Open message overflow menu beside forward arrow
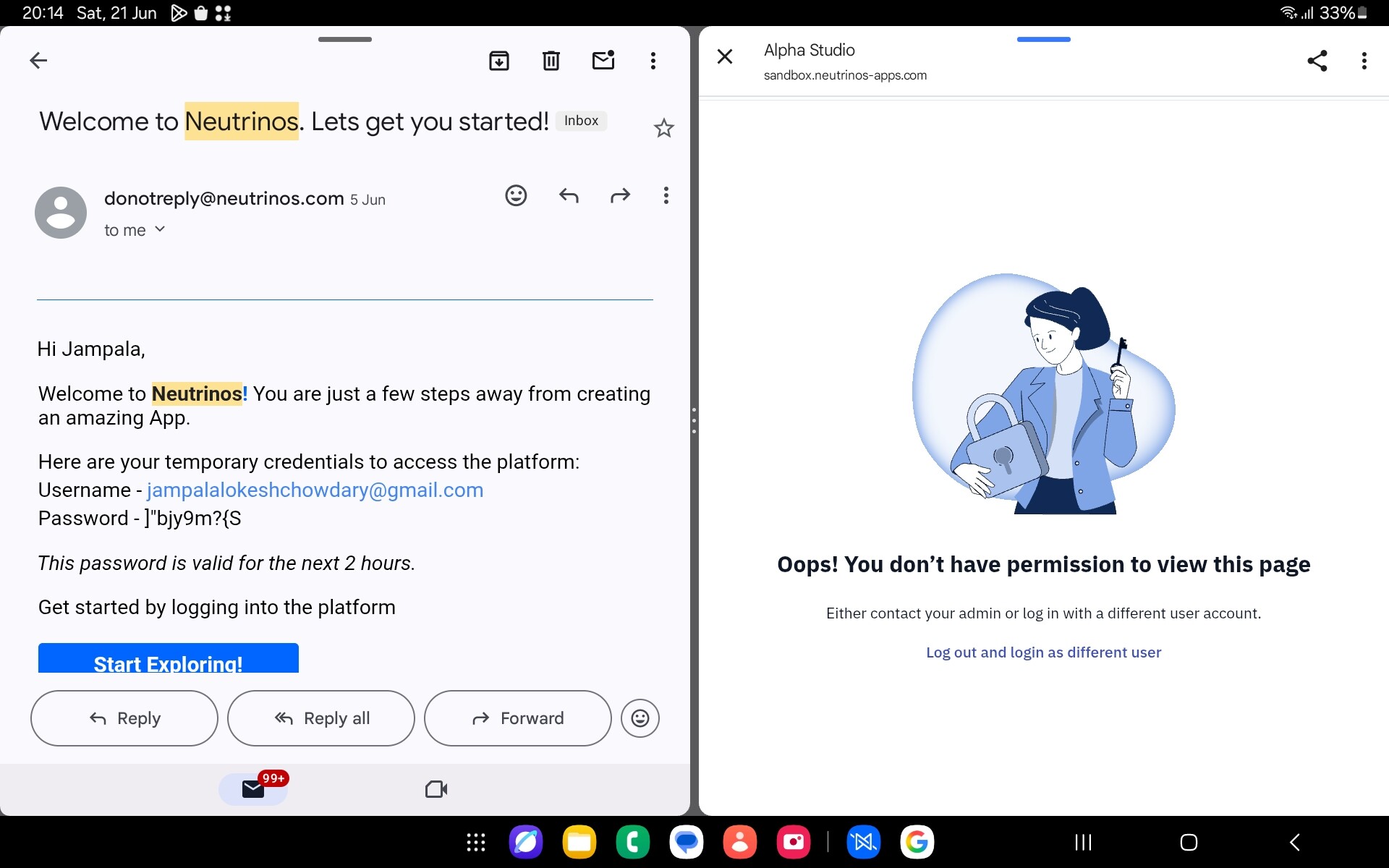This screenshot has height=868, width=1389. (x=666, y=195)
